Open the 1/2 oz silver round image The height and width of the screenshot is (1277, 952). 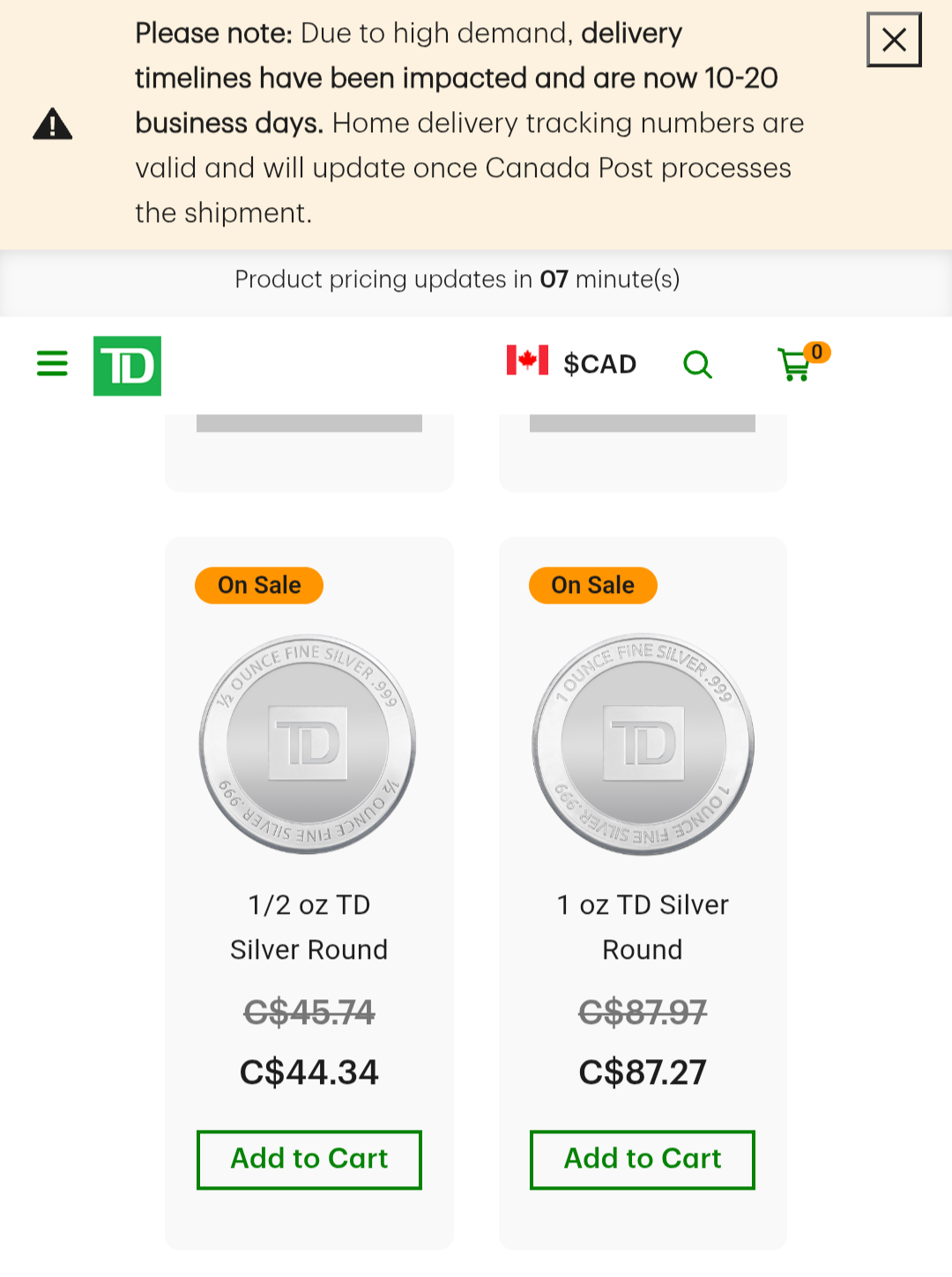[x=308, y=744]
